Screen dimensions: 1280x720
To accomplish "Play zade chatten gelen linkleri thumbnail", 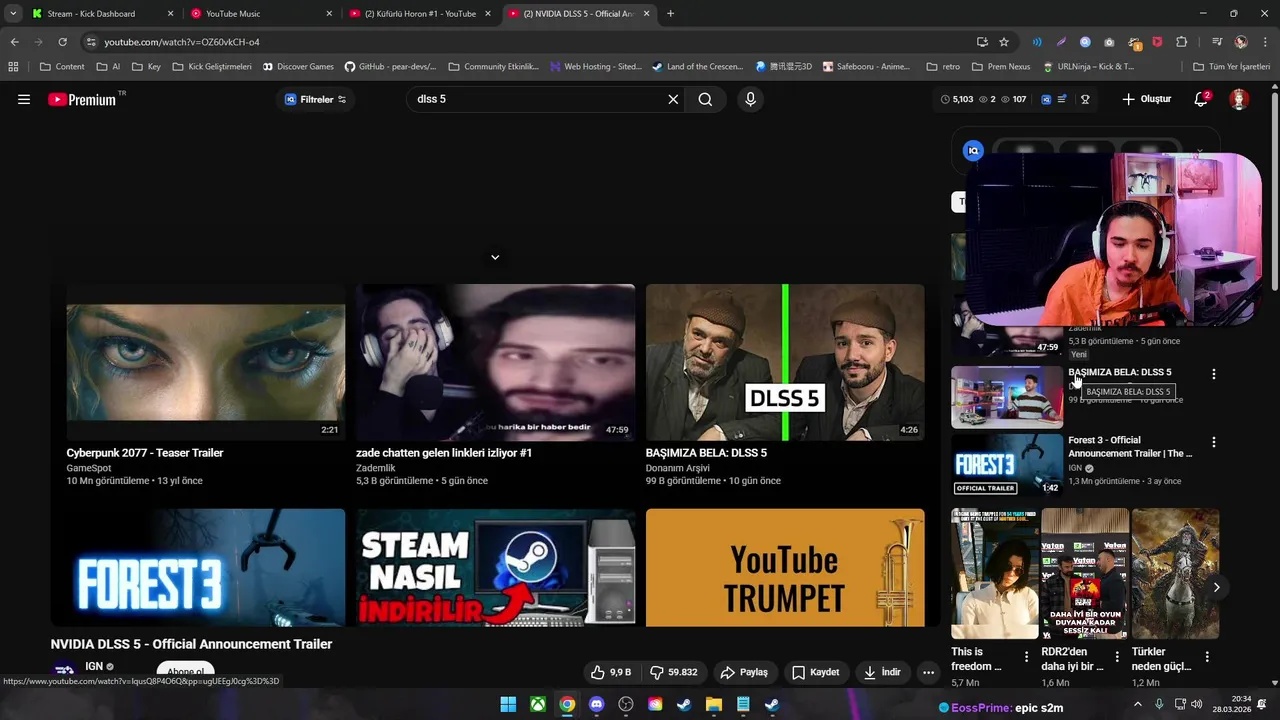I will tap(495, 362).
